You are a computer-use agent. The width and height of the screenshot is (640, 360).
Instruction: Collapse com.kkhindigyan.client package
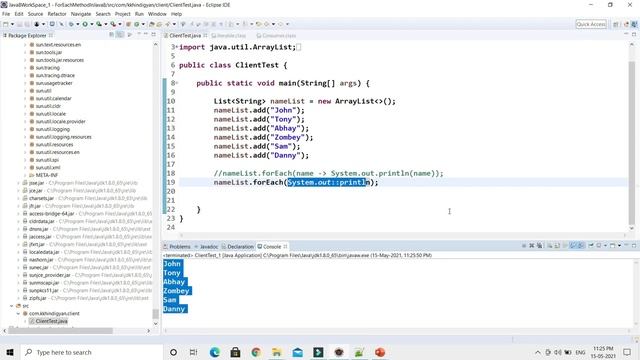click(19, 313)
